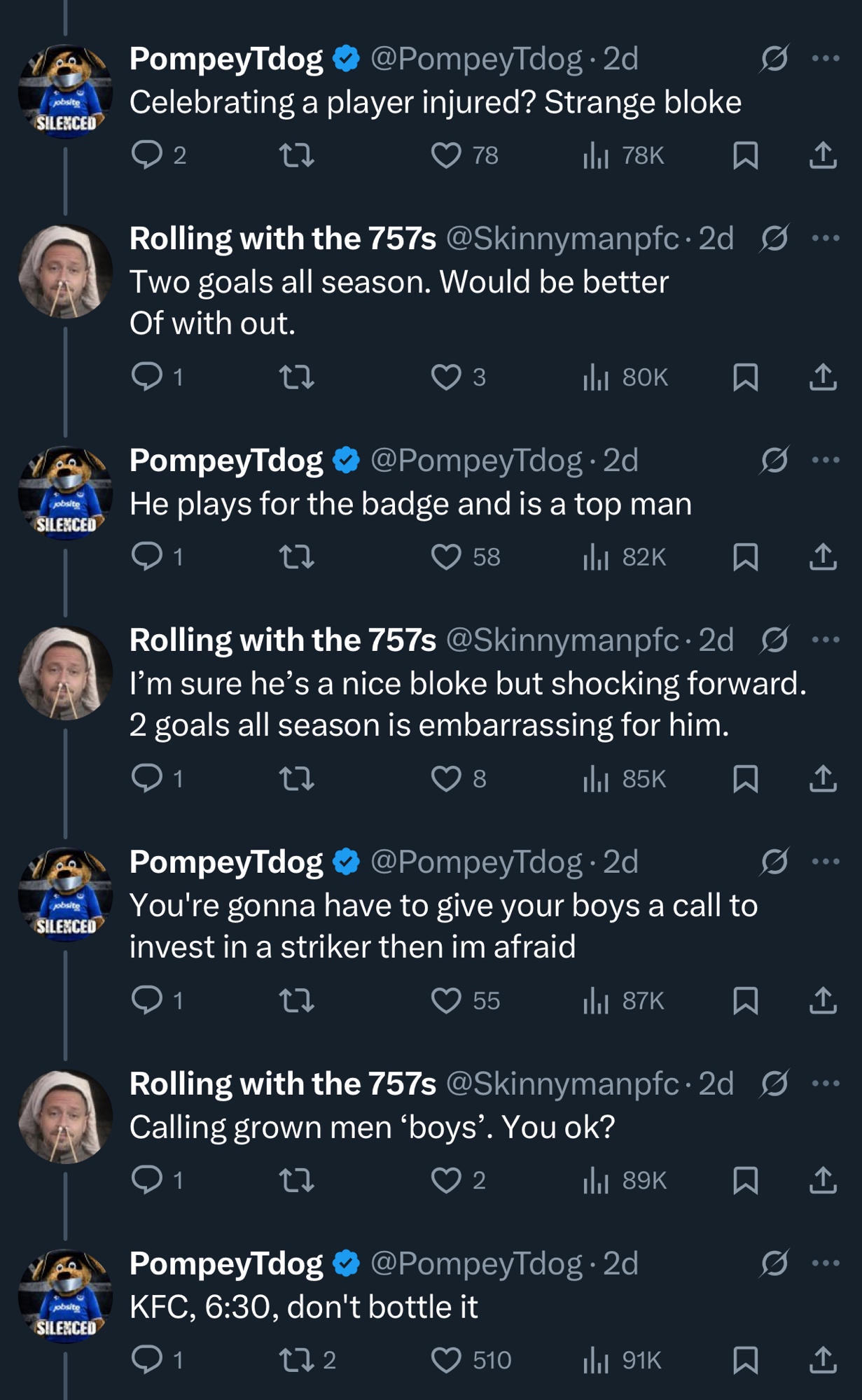This screenshot has width=862, height=1400.
Task: Open @PompeyTdog handle on the first tweet
Action: click(x=476, y=59)
